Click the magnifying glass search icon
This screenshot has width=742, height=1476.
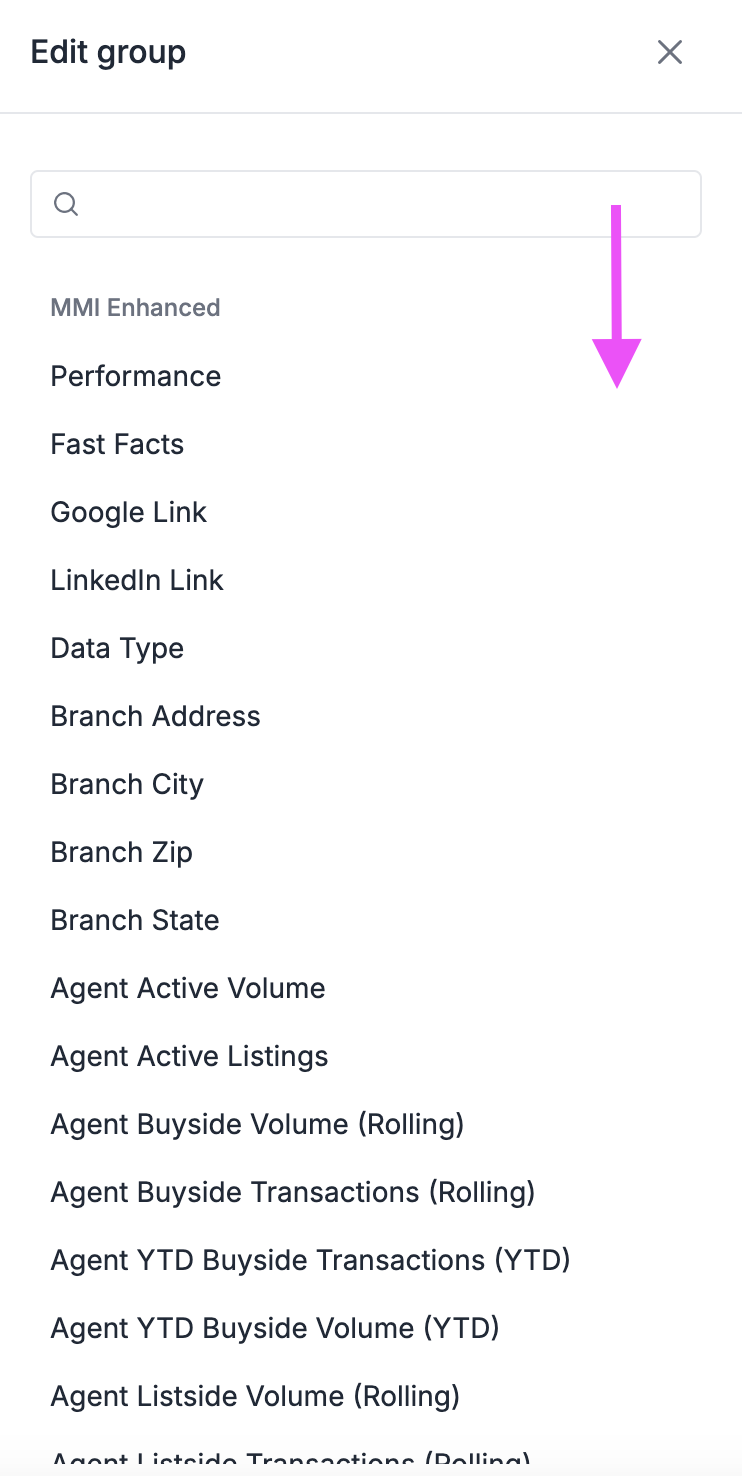(66, 203)
